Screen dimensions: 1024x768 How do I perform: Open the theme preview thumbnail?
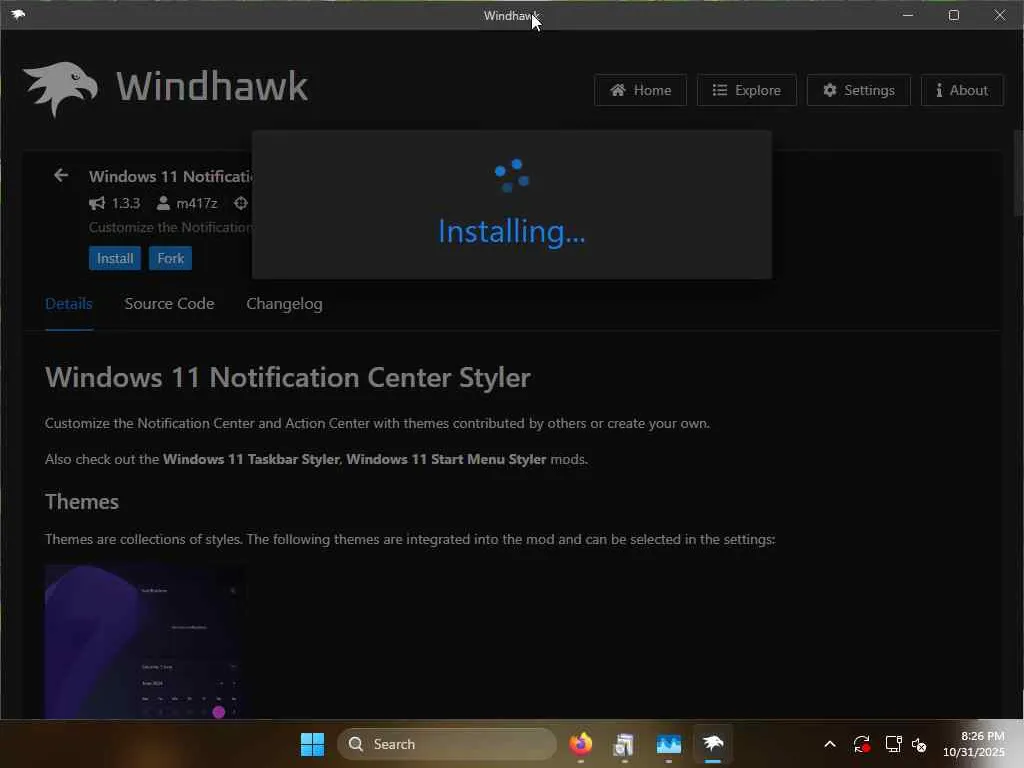(146, 642)
